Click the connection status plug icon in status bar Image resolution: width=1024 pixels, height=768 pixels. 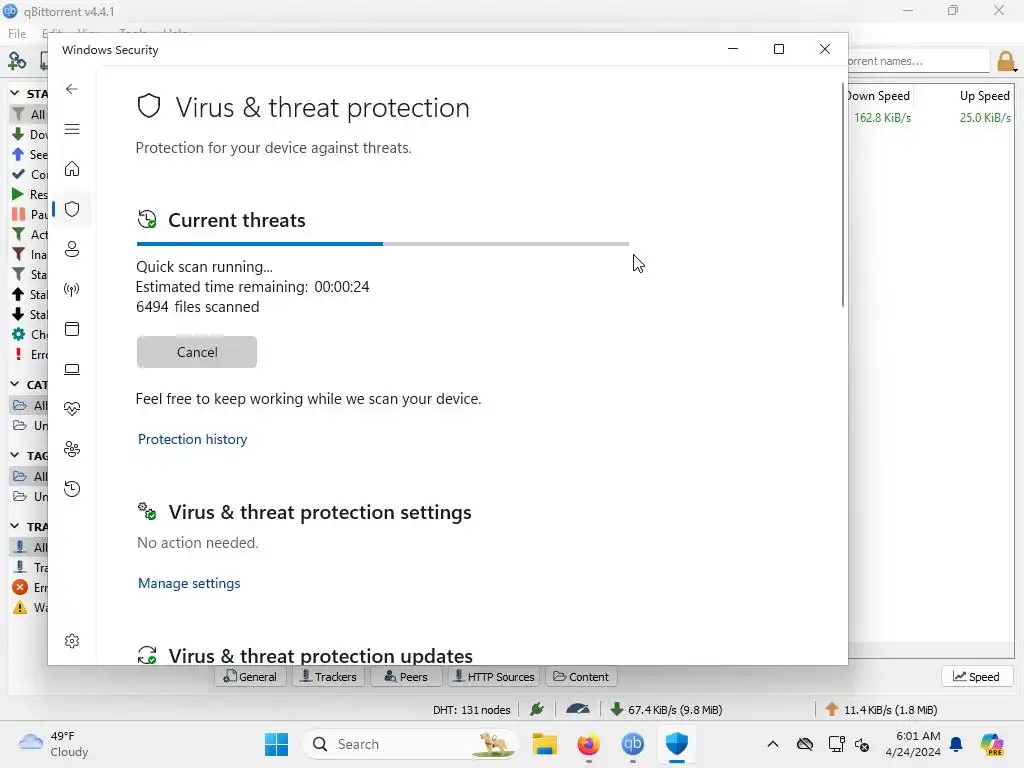537,709
